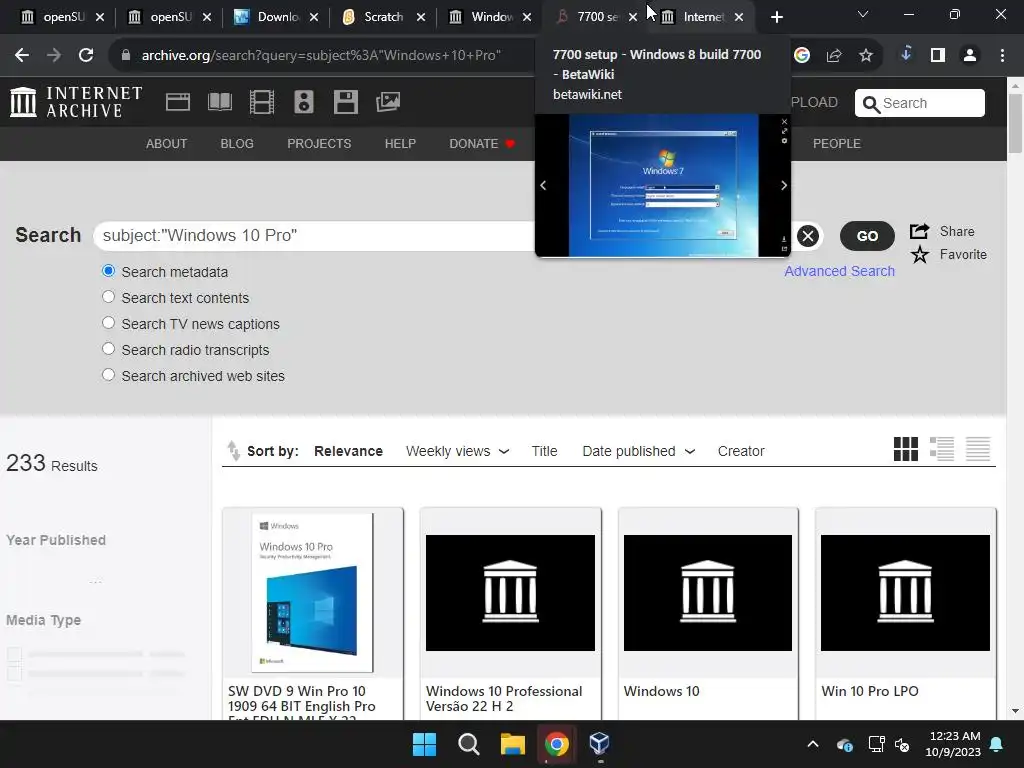This screenshot has width=1024, height=768.
Task: Clear search query with X icon
Action: click(x=808, y=236)
